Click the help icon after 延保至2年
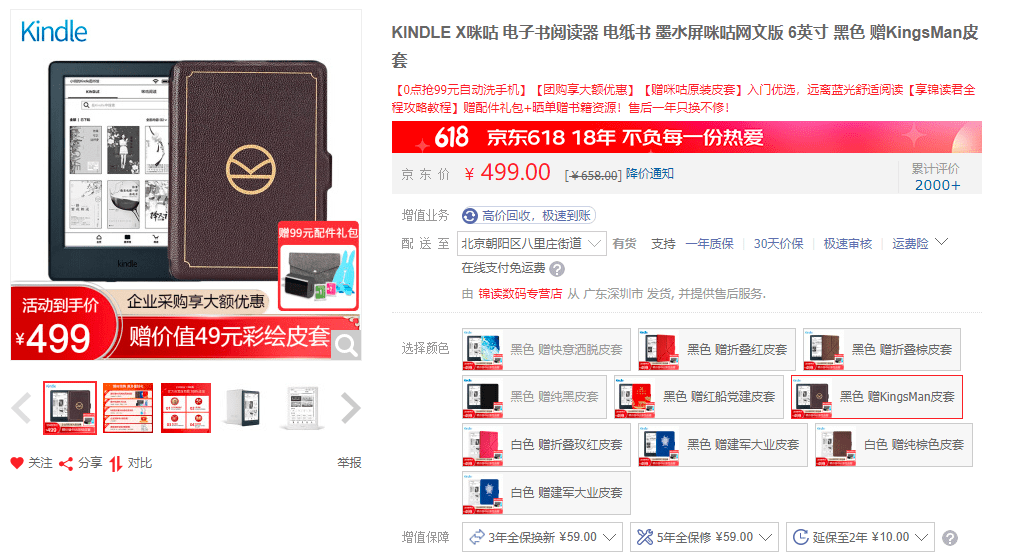 [x=949, y=538]
